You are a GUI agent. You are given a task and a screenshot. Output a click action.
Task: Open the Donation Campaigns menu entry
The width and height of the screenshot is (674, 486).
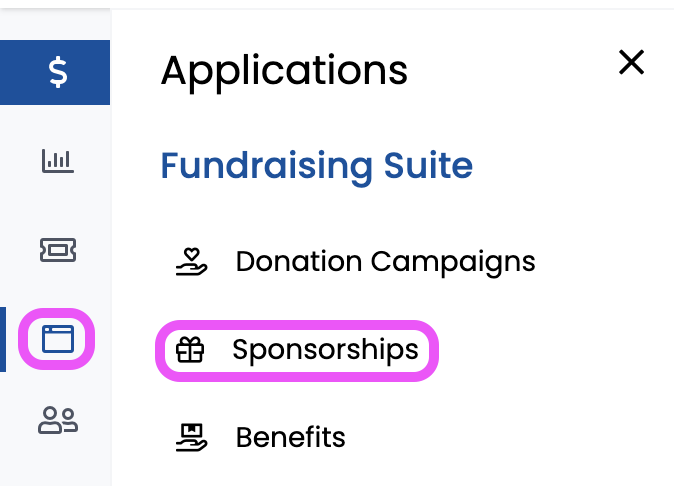point(355,262)
